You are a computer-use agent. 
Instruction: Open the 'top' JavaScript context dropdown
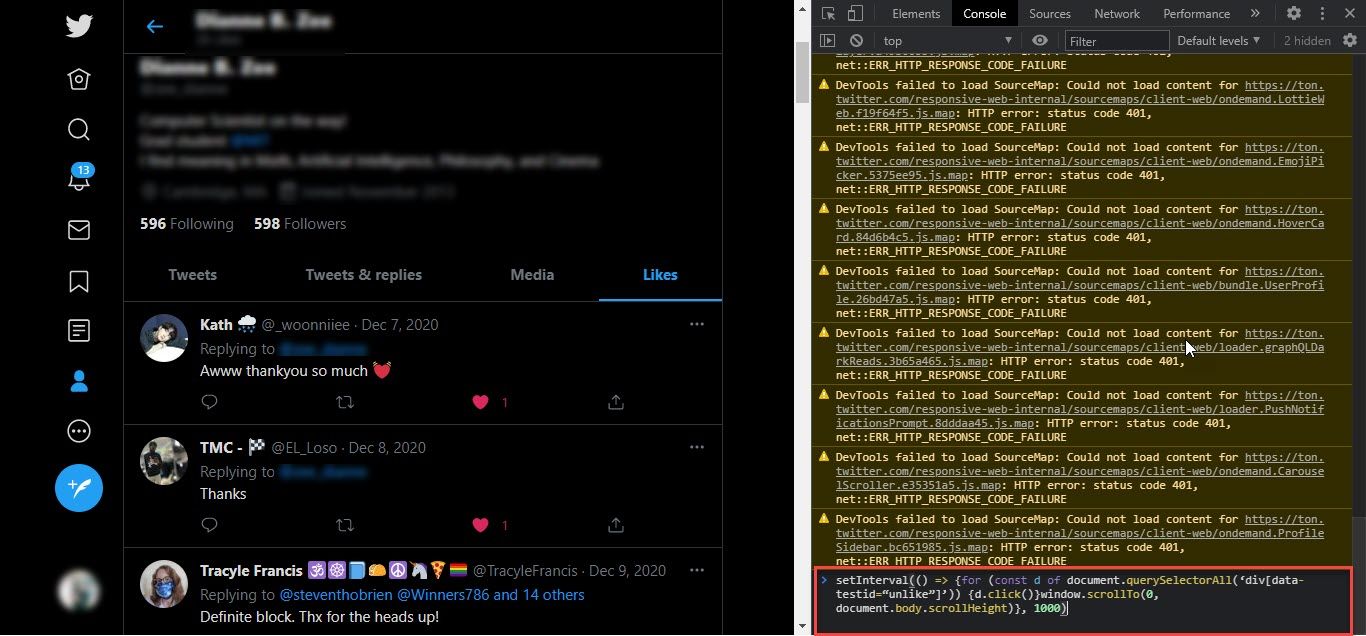(x=948, y=41)
